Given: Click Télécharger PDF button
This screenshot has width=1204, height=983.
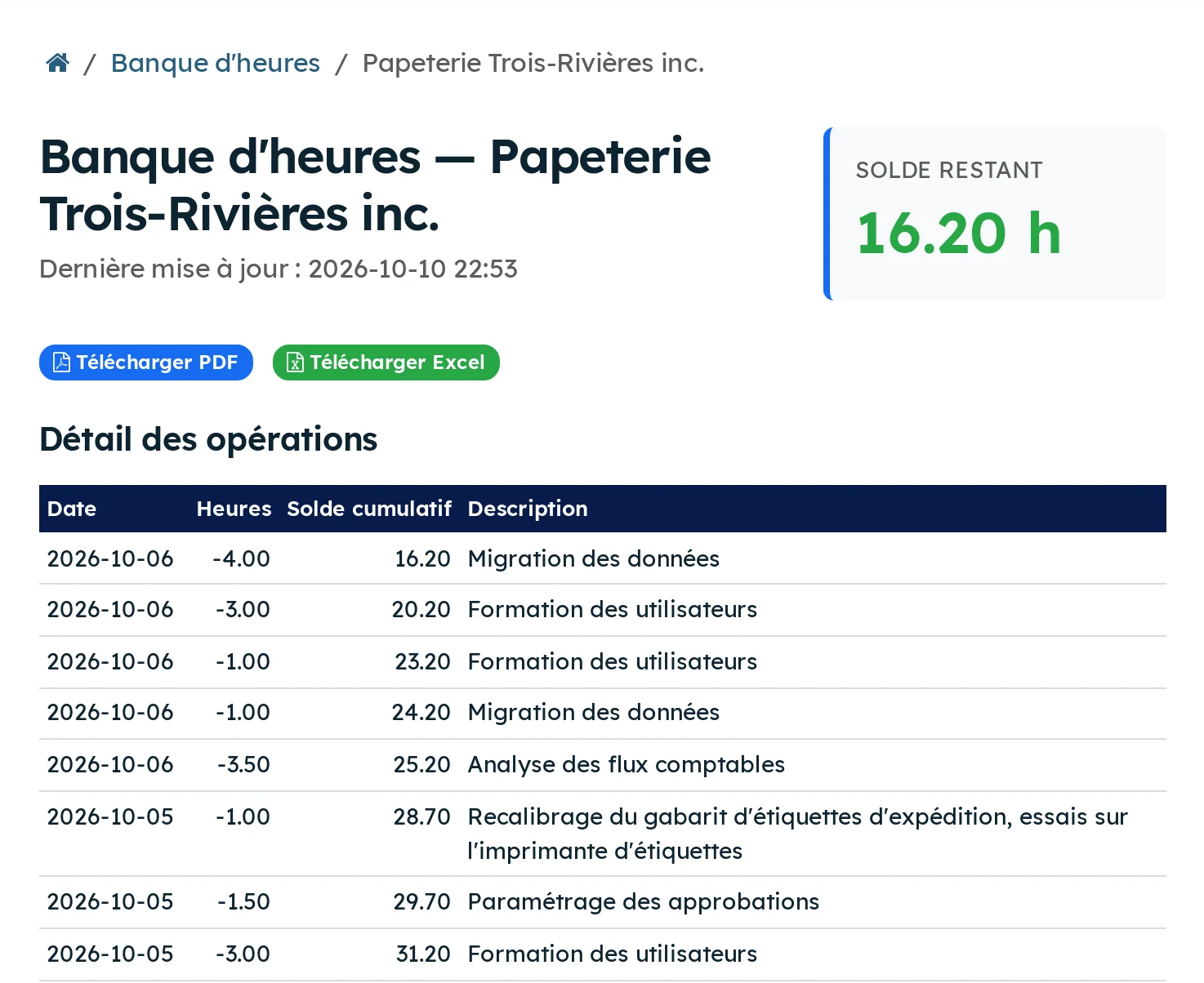Looking at the screenshot, I should click(146, 363).
